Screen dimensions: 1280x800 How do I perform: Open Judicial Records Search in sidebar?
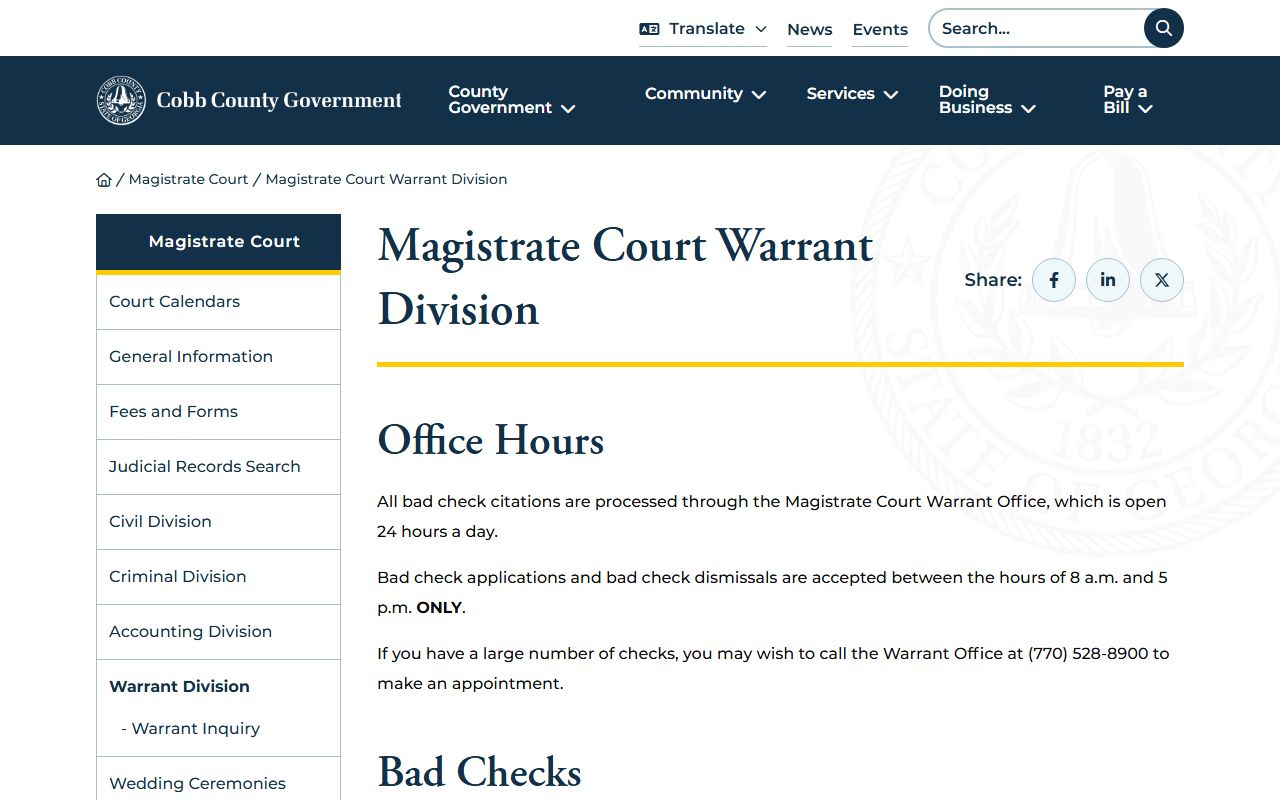point(218,467)
